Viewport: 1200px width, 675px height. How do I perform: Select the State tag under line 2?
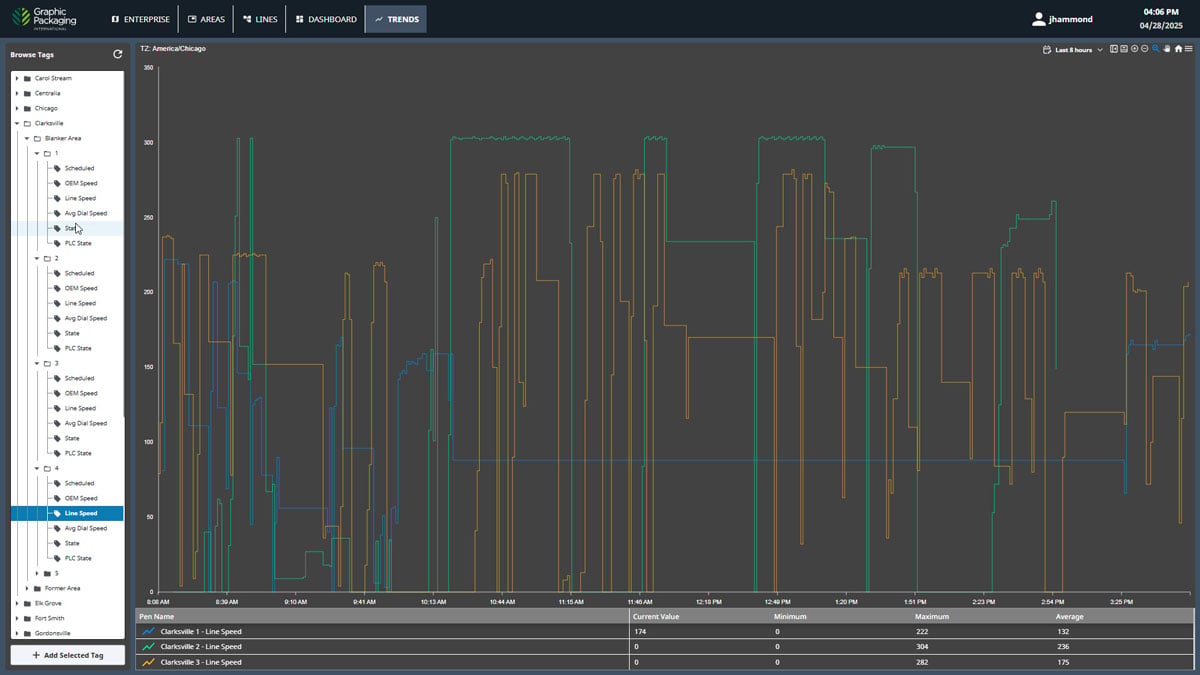tap(72, 333)
